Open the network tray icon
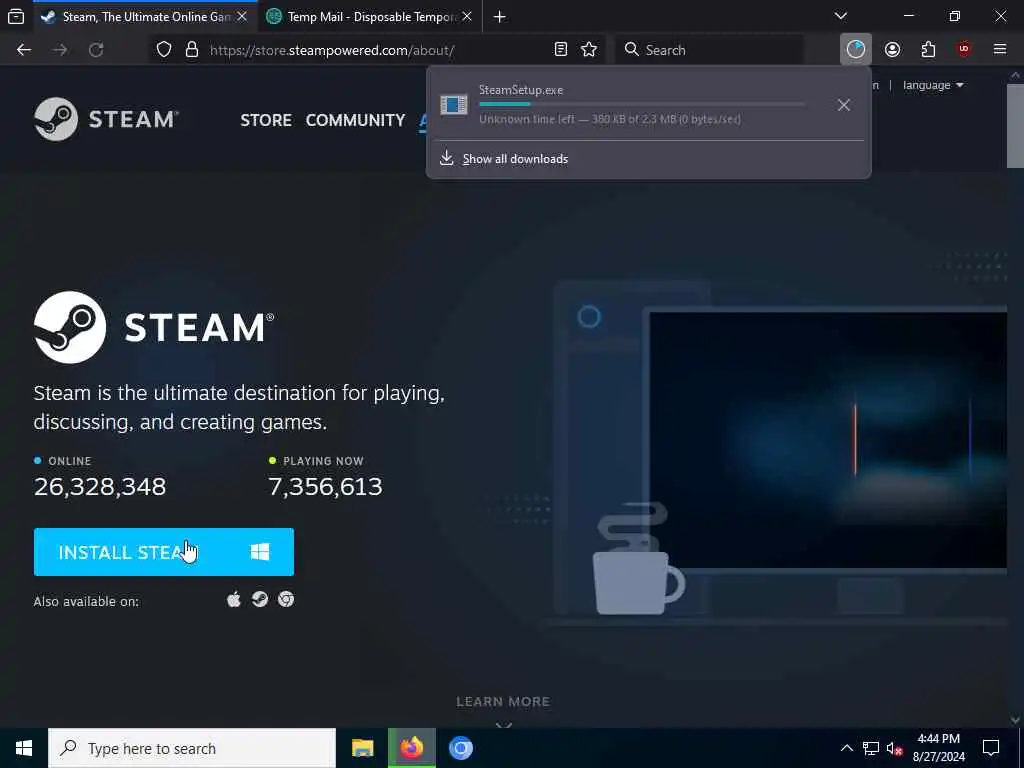The width and height of the screenshot is (1024, 768). click(871, 748)
